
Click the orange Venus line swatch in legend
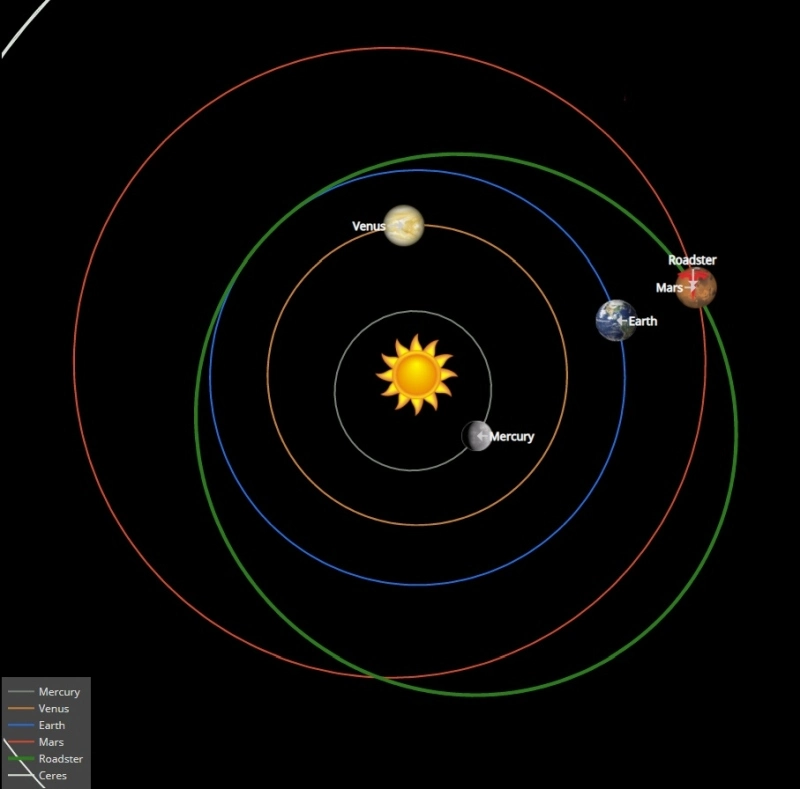click(21, 709)
